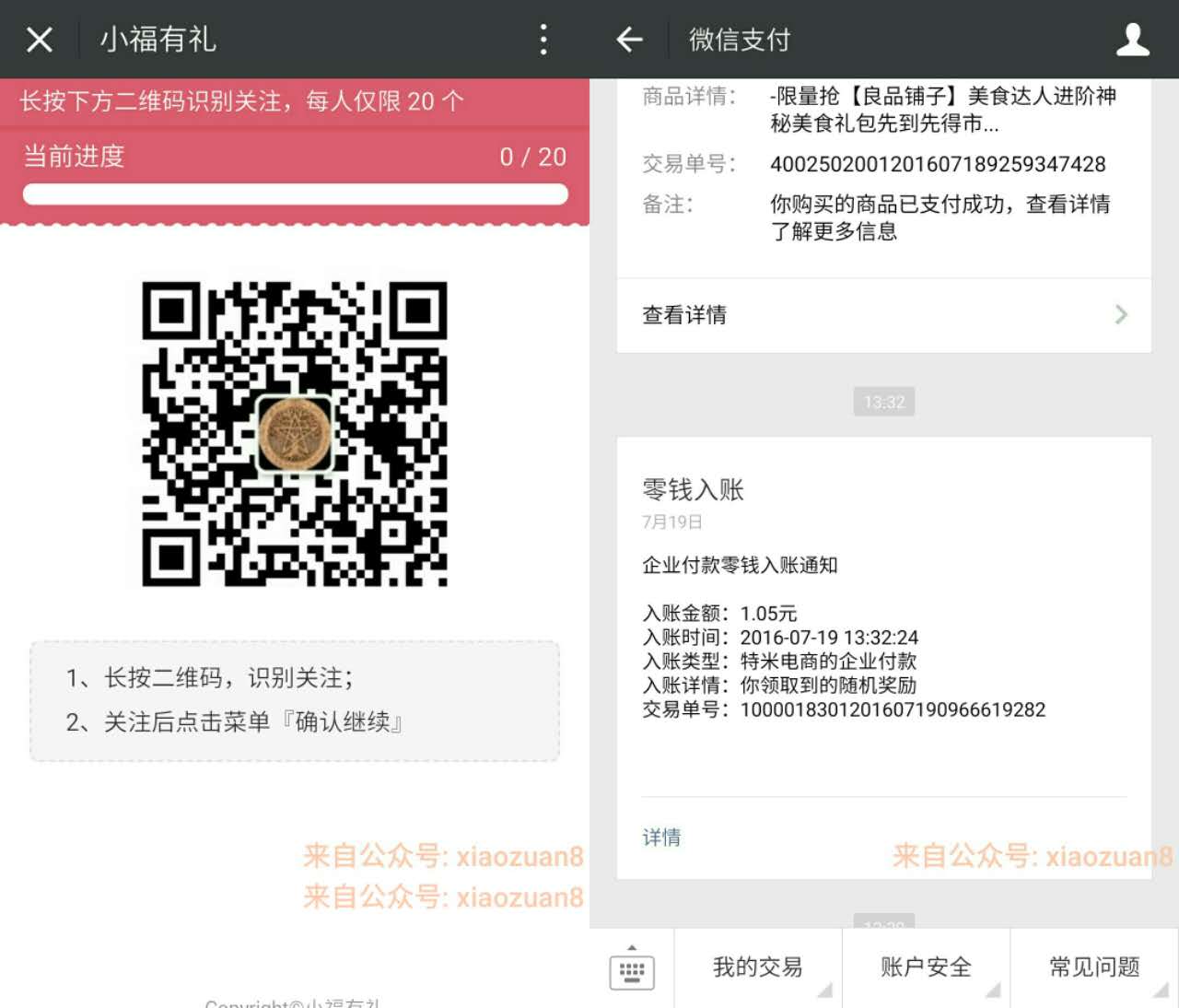Open the 常见问题 menu
The width and height of the screenshot is (1179, 1008).
point(1094,967)
